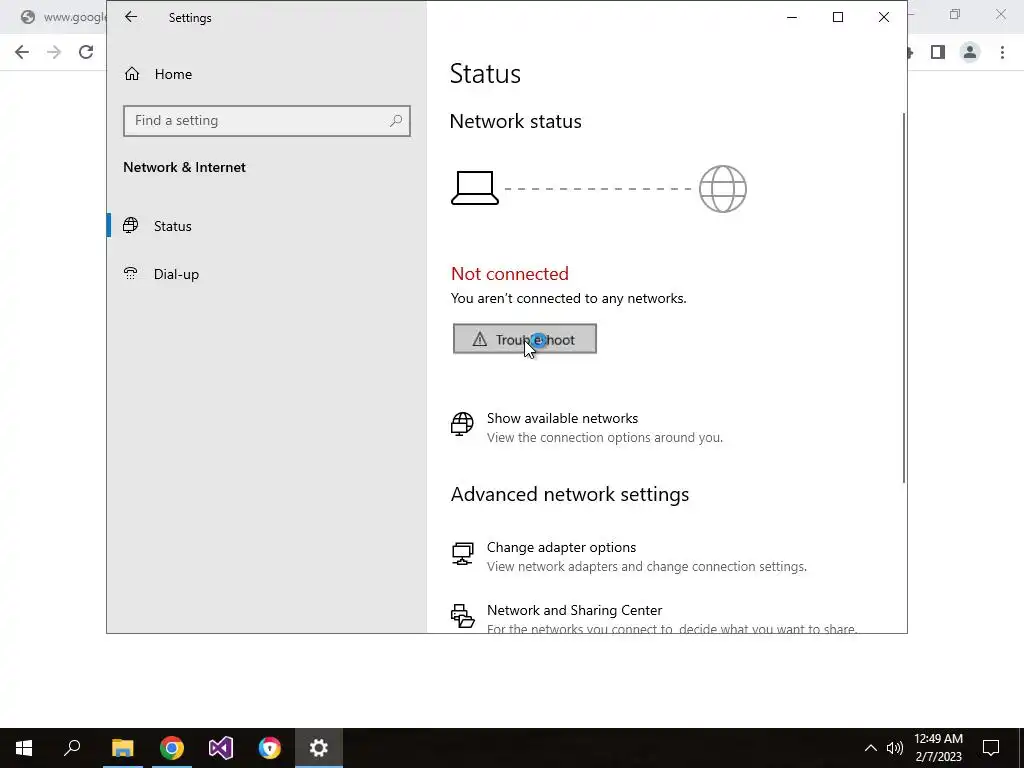Select Dial-up in the sidebar
Image resolution: width=1024 pixels, height=768 pixels.
pyautogui.click(x=266, y=274)
